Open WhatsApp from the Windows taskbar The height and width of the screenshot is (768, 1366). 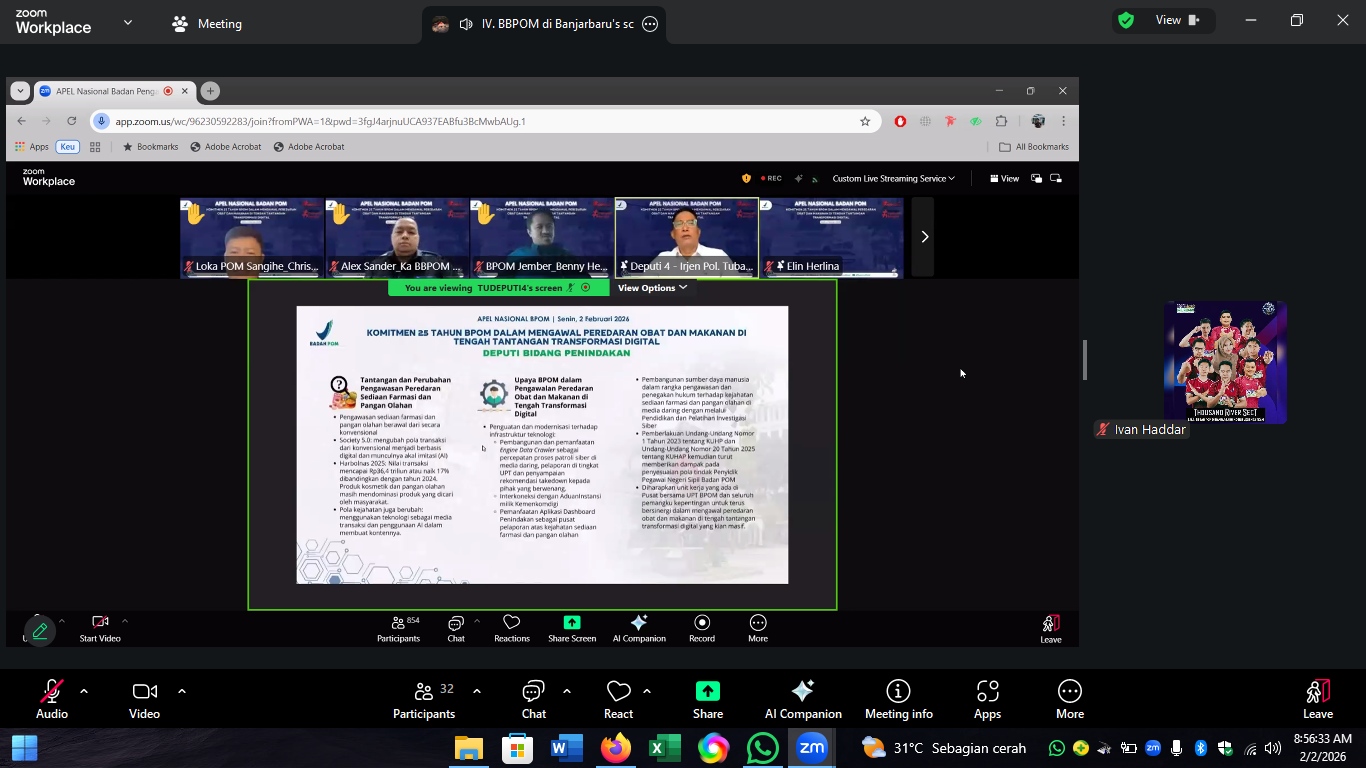tap(762, 748)
